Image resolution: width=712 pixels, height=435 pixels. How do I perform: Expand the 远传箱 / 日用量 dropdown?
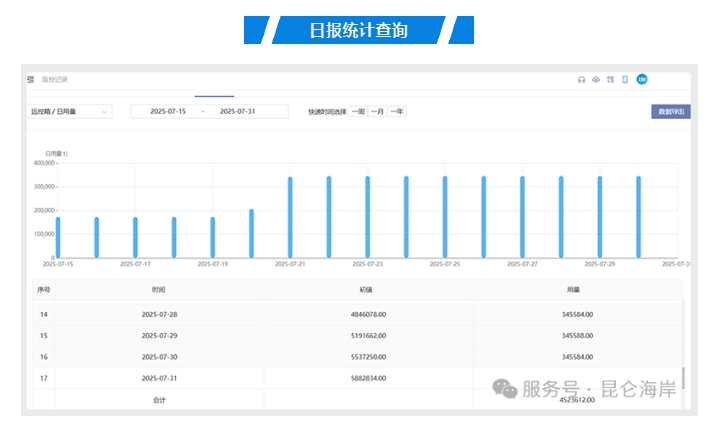(69, 112)
